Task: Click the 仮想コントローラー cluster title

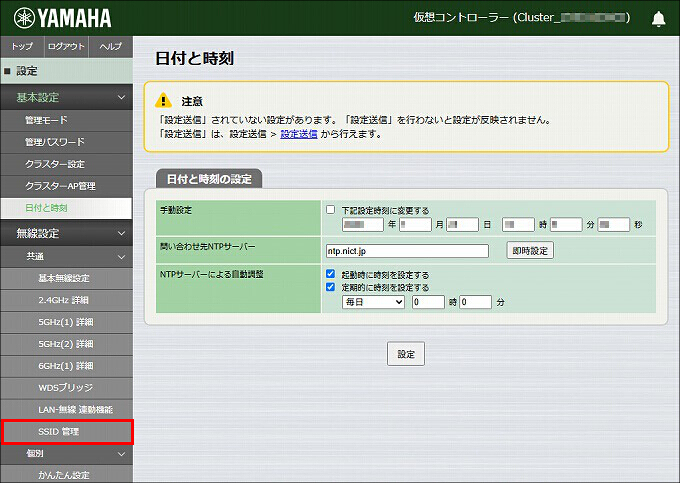Action: click(522, 18)
